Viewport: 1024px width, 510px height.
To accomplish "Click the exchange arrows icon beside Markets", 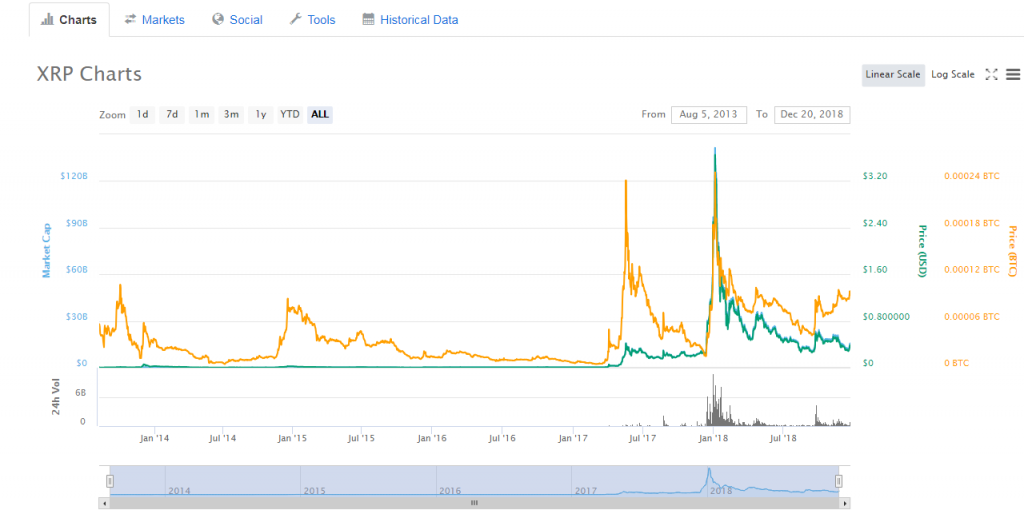I will [130, 20].
